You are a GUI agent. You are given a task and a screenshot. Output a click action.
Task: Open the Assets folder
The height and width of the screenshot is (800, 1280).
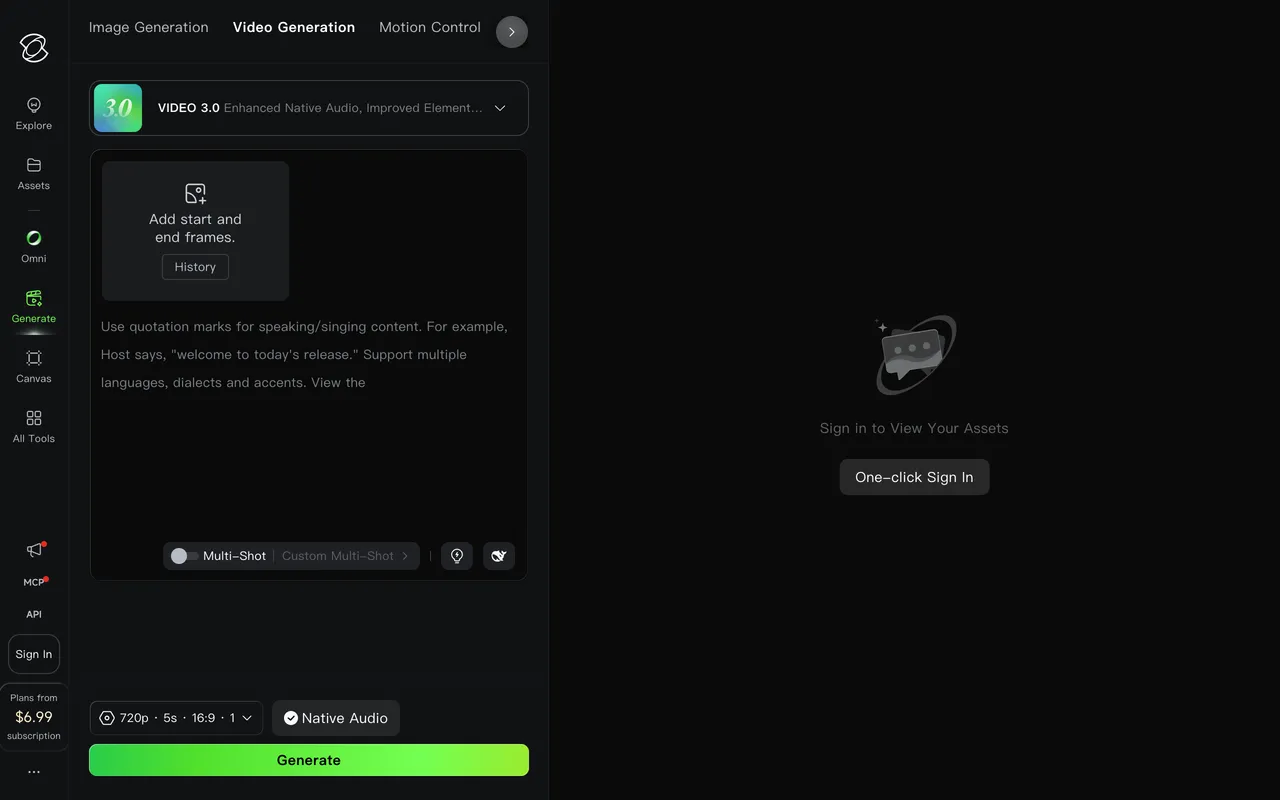pyautogui.click(x=34, y=174)
